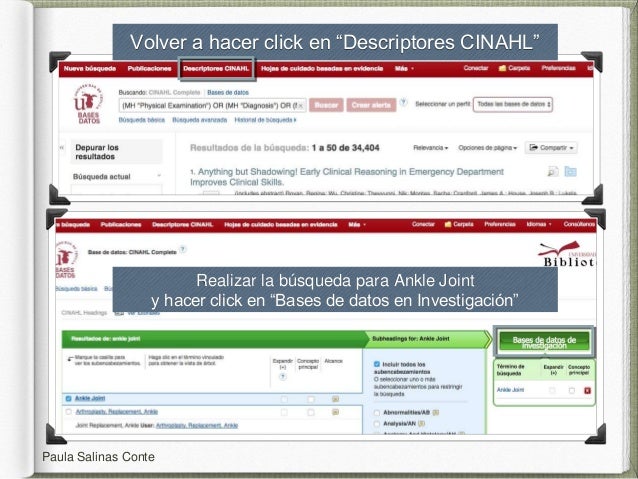The image size is (638, 479).
Task: Toggle the Ankle Joint heading checkbox
Action: coord(68,398)
